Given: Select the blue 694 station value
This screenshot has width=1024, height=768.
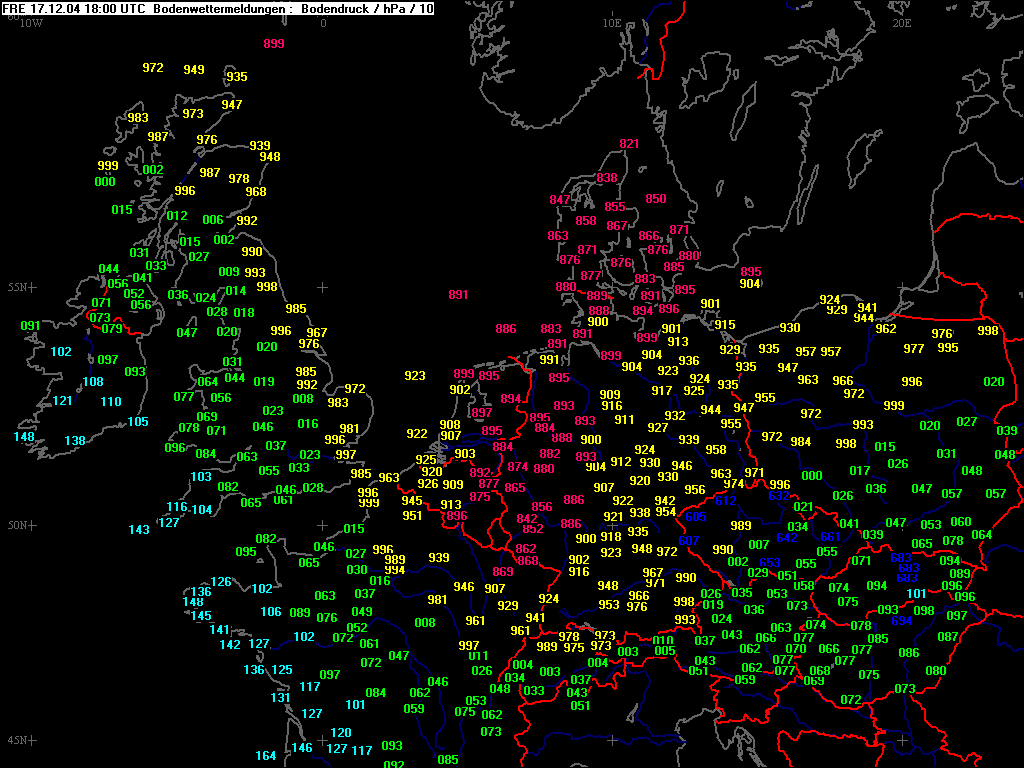Looking at the screenshot, I should (901, 621).
